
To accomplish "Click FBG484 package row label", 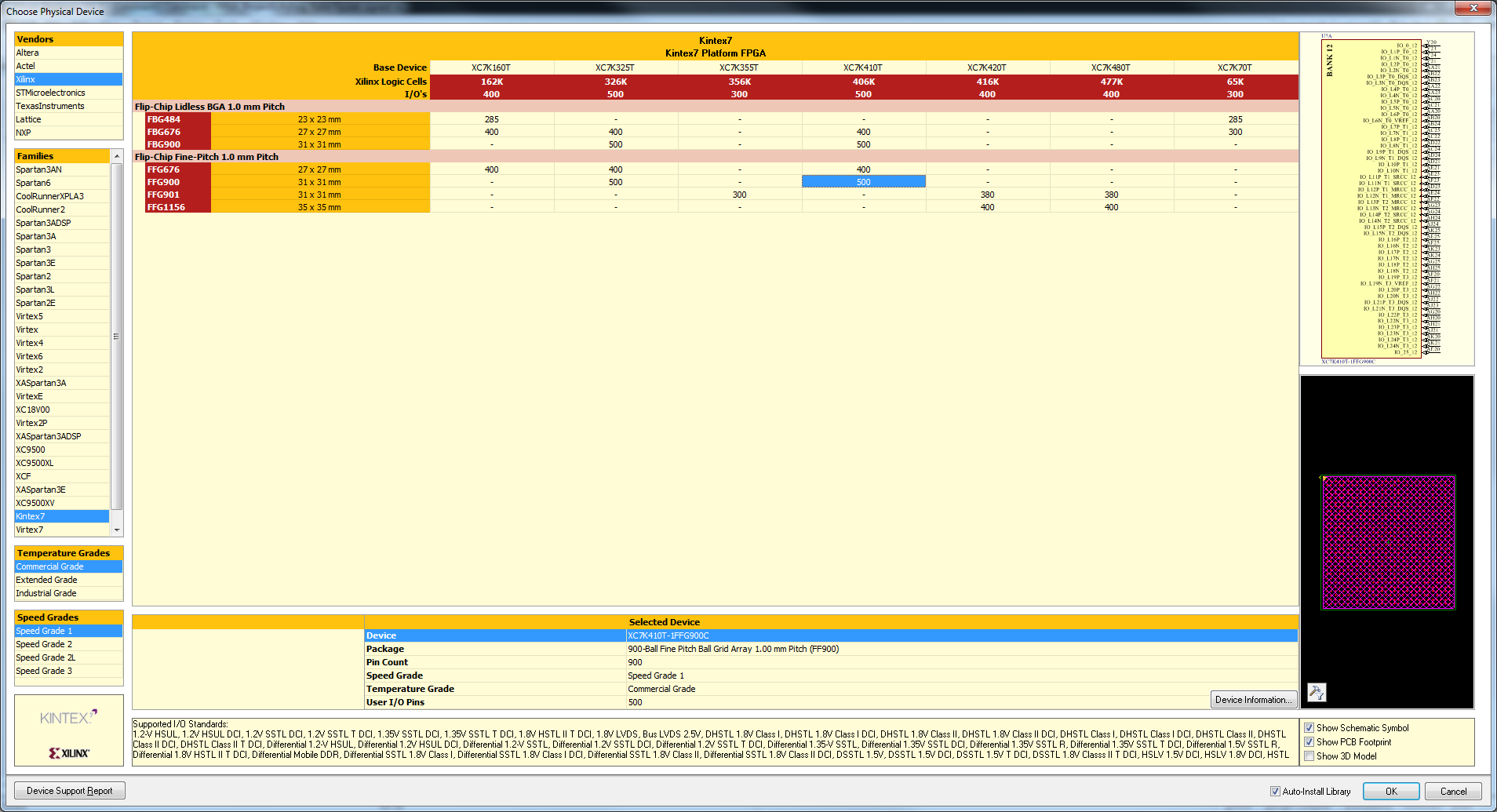I will point(177,119).
